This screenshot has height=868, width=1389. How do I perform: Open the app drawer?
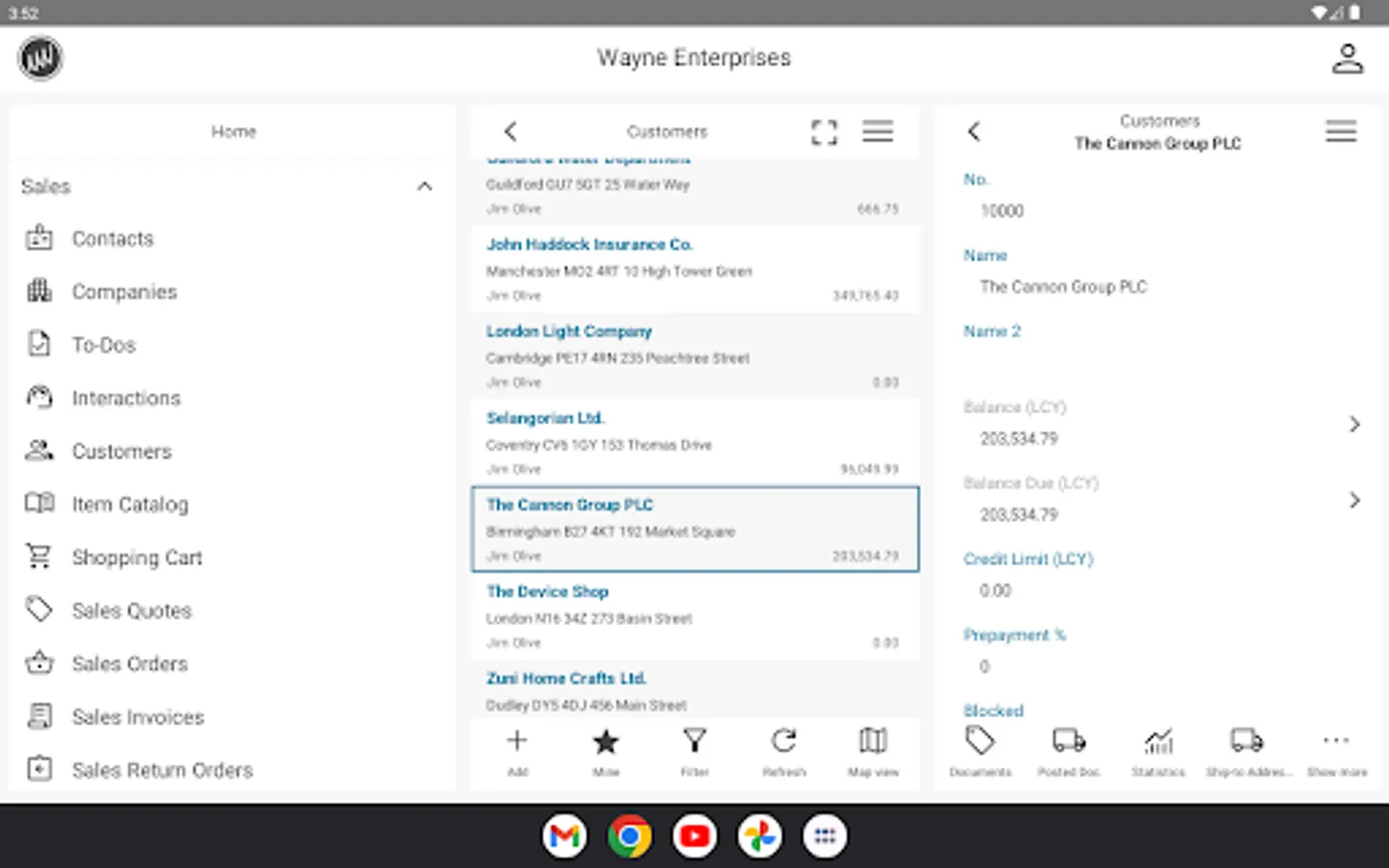825,836
